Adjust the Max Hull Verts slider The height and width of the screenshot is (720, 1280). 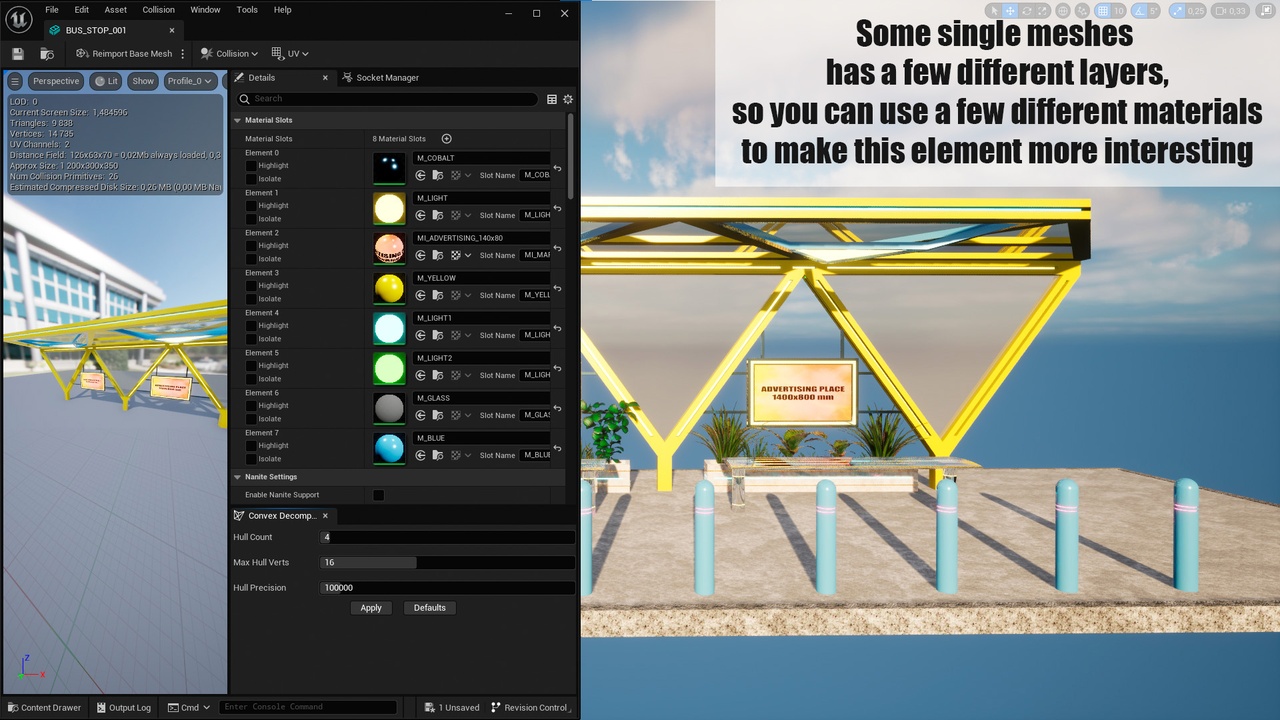coord(447,562)
